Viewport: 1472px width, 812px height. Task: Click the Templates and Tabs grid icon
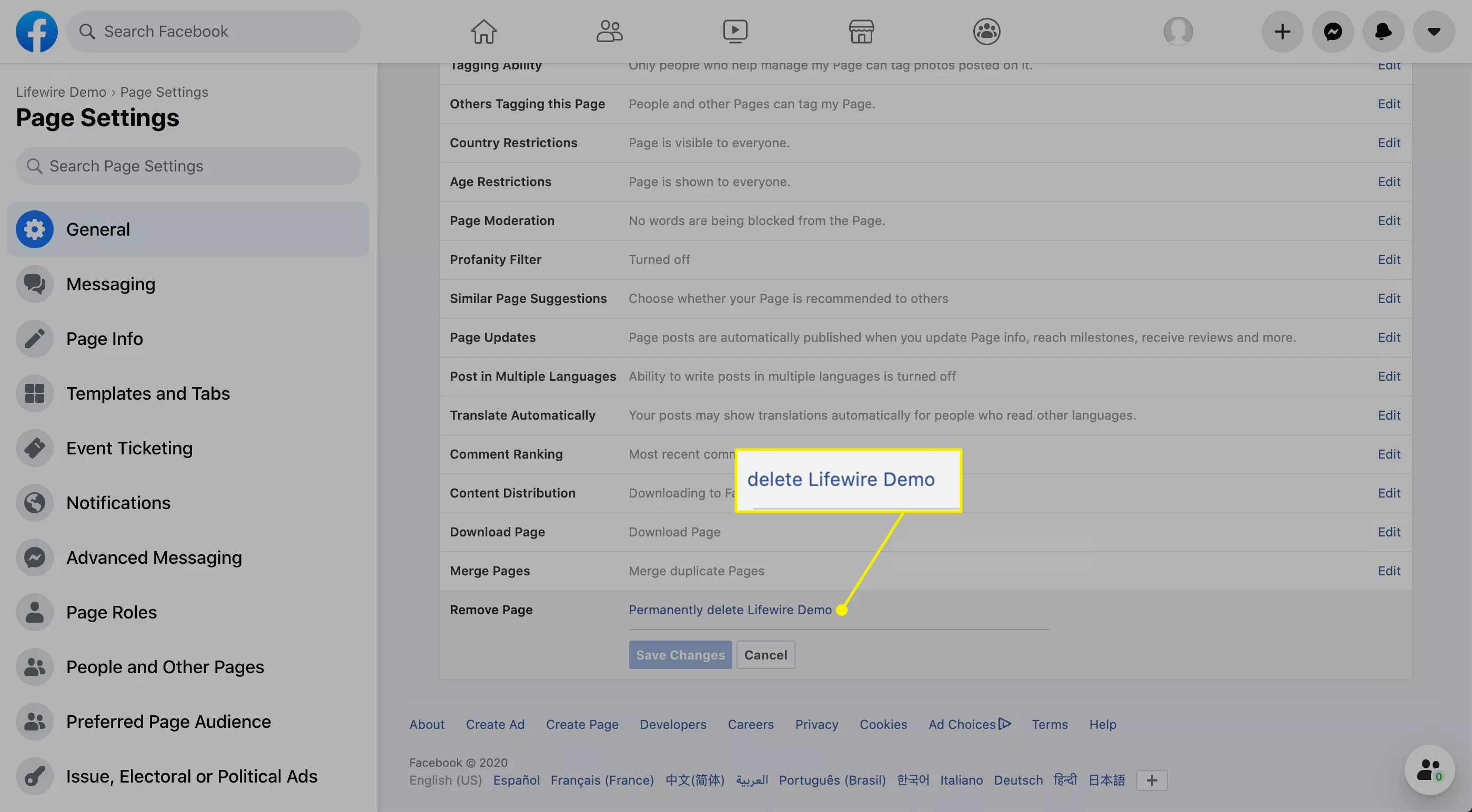(x=34, y=393)
